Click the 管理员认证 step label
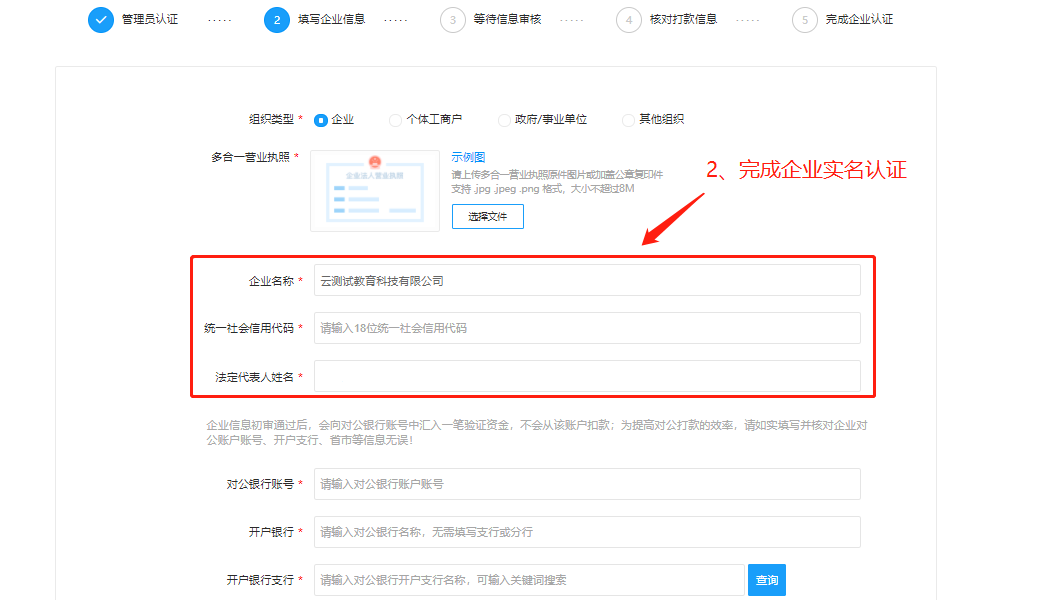Viewport: 1038px width, 600px height. click(x=150, y=20)
